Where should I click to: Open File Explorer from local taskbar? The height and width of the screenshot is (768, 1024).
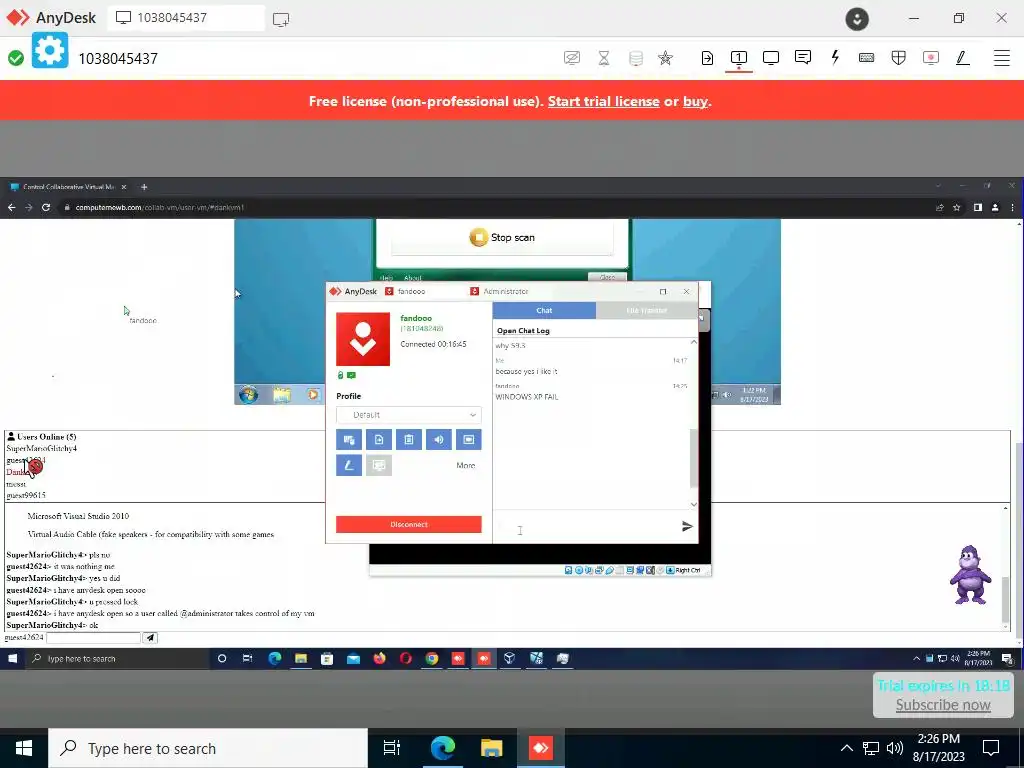coord(491,748)
